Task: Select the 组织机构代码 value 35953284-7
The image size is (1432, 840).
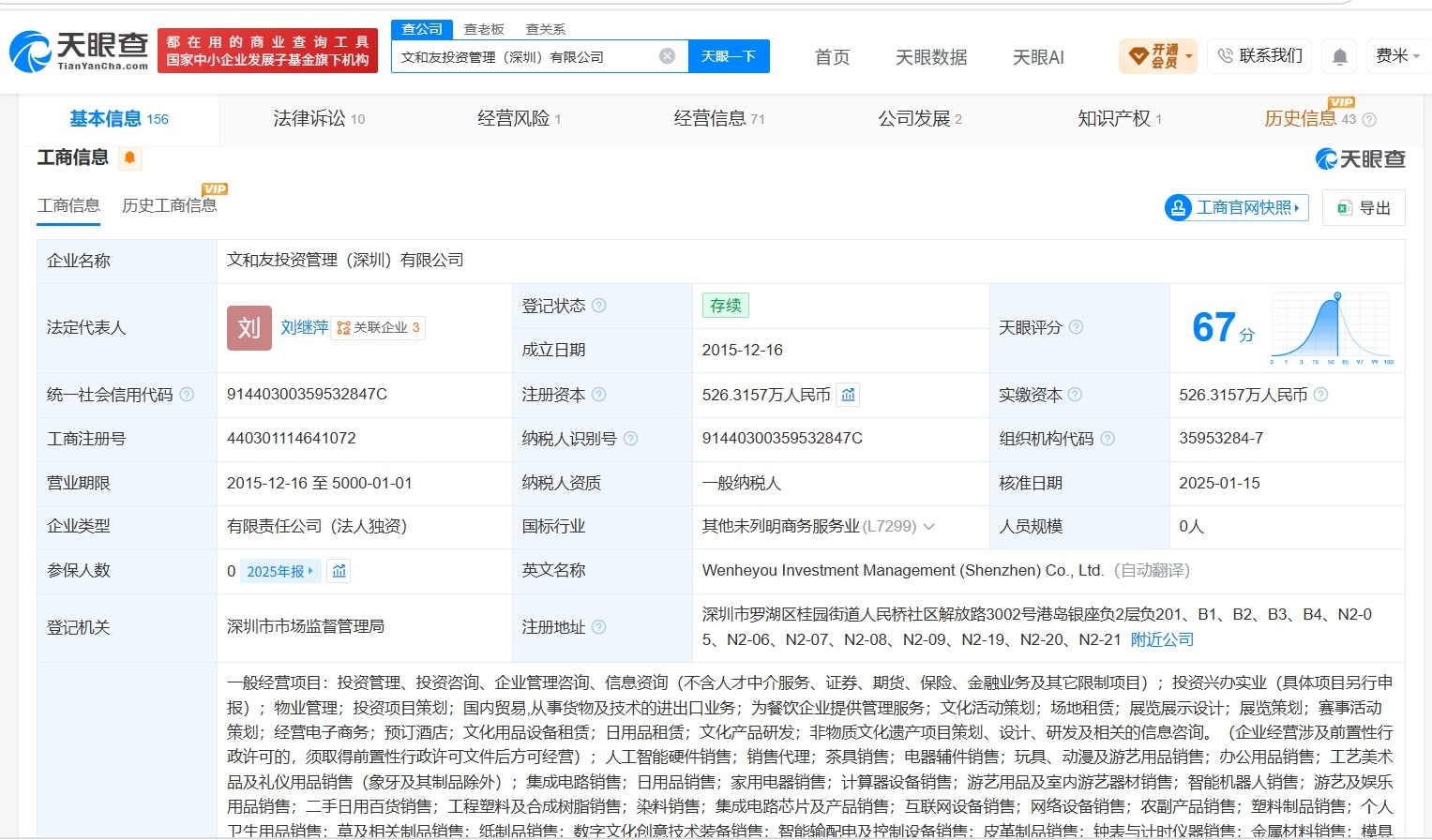Action: [1221, 438]
